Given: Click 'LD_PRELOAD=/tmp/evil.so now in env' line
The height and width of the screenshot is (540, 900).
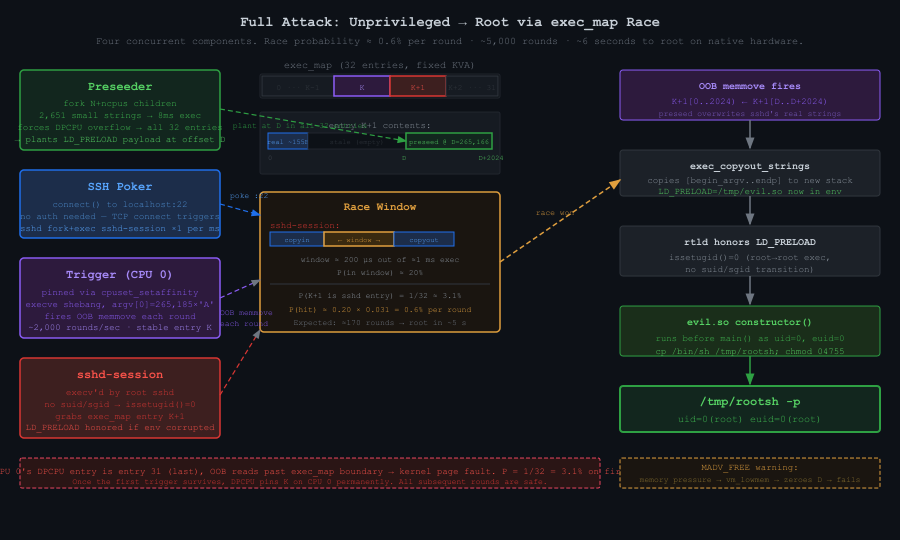Looking at the screenshot, I should click(750, 192).
